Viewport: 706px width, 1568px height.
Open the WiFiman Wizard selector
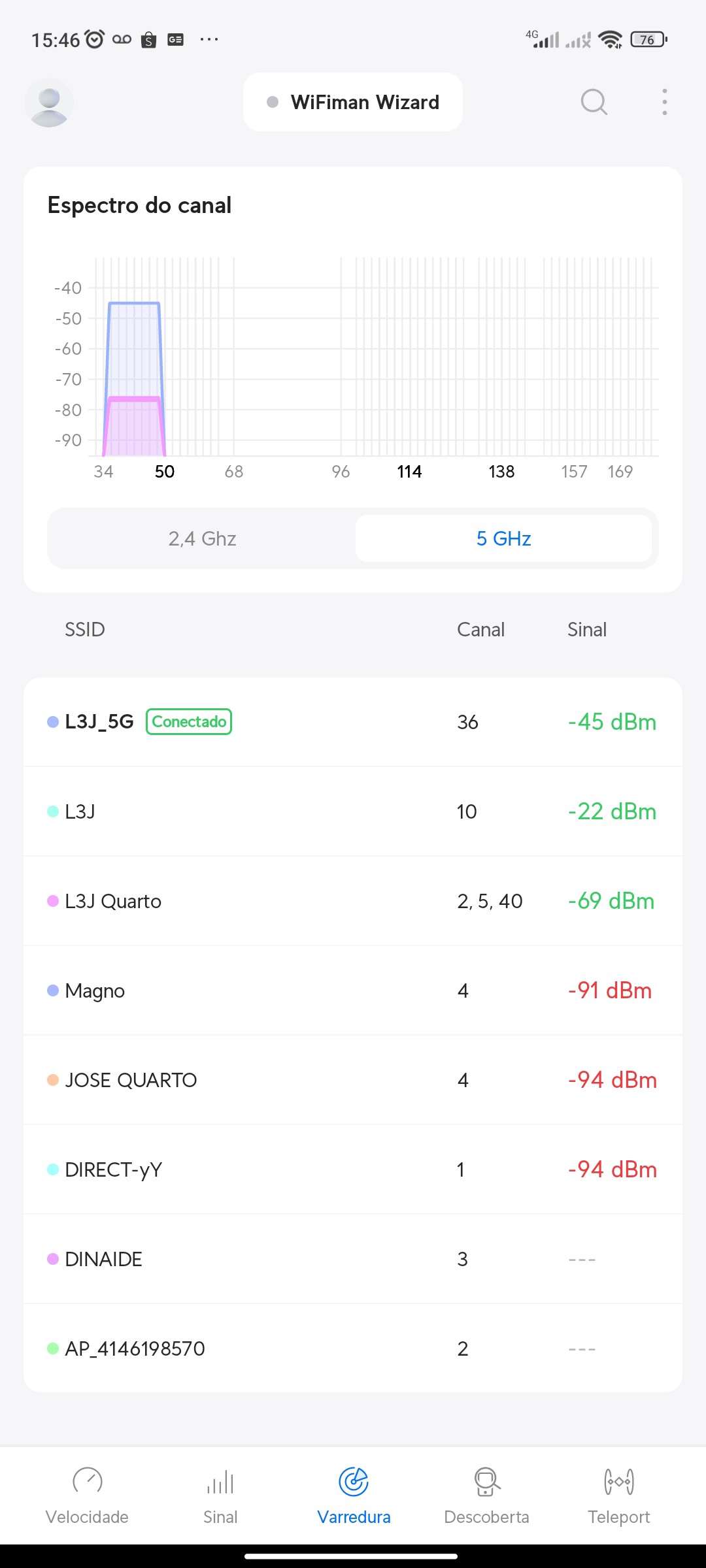[353, 103]
